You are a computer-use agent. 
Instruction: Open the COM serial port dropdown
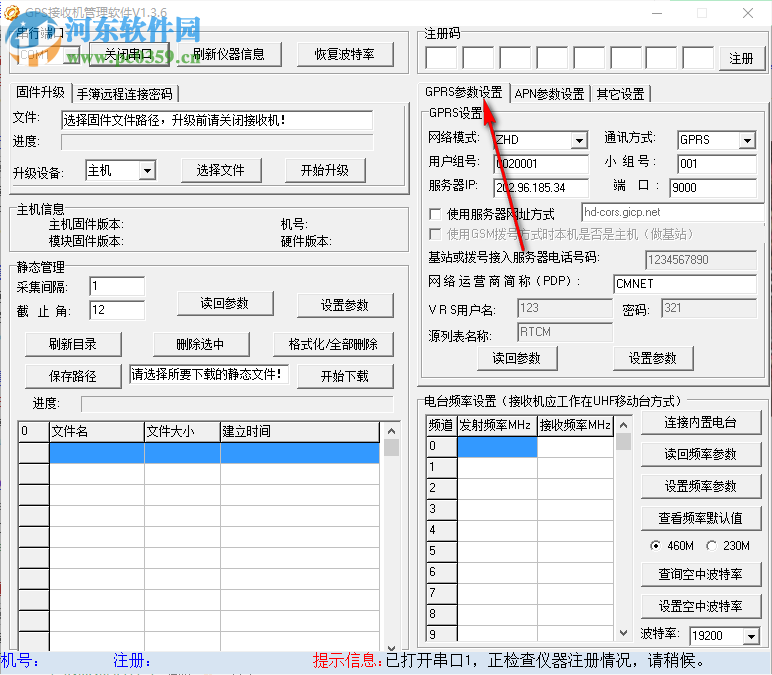tap(71, 55)
